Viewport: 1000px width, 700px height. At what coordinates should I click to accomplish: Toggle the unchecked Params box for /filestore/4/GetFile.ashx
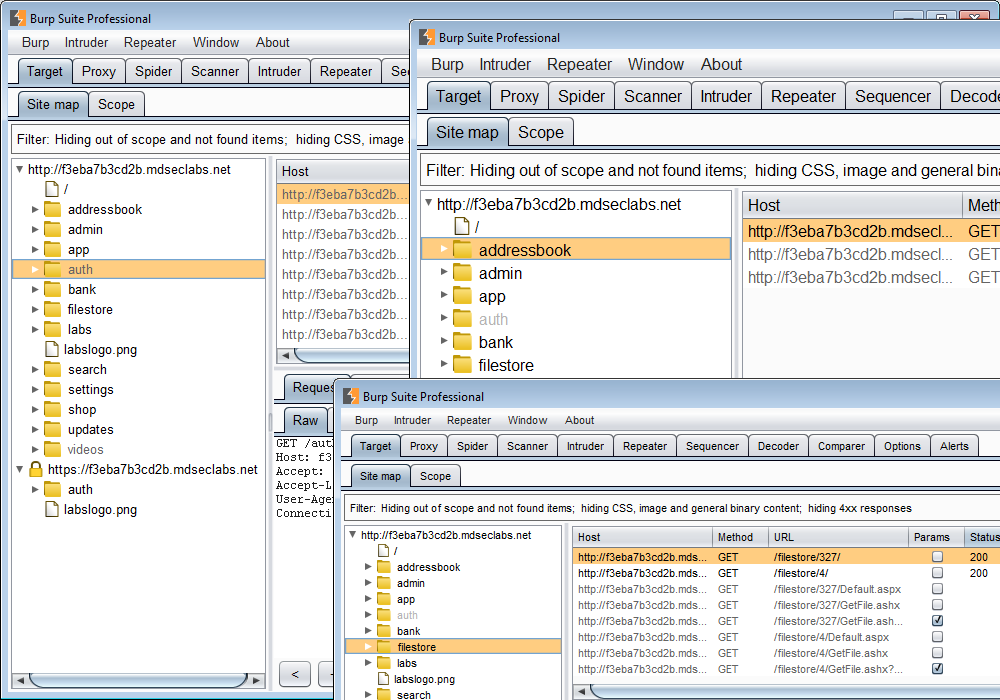938,652
